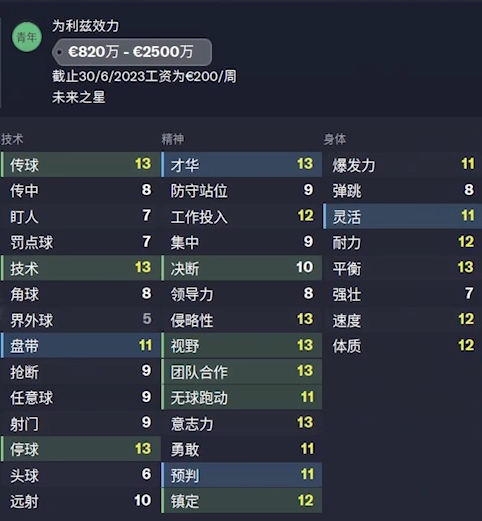Click the 精神 column heading
This screenshot has height=521, width=482.
click(173, 139)
